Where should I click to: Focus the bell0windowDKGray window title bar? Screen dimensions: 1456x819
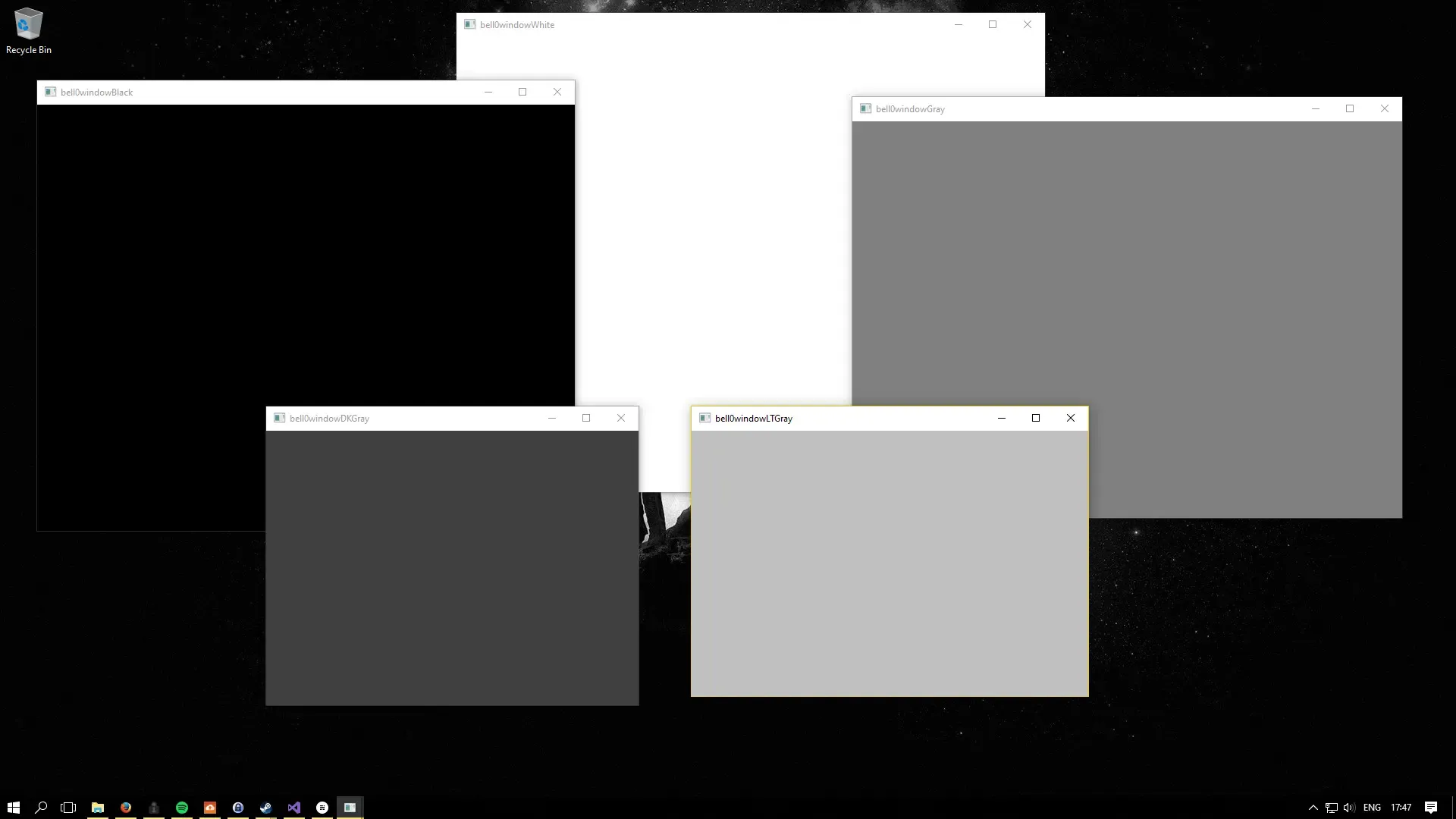point(417,418)
